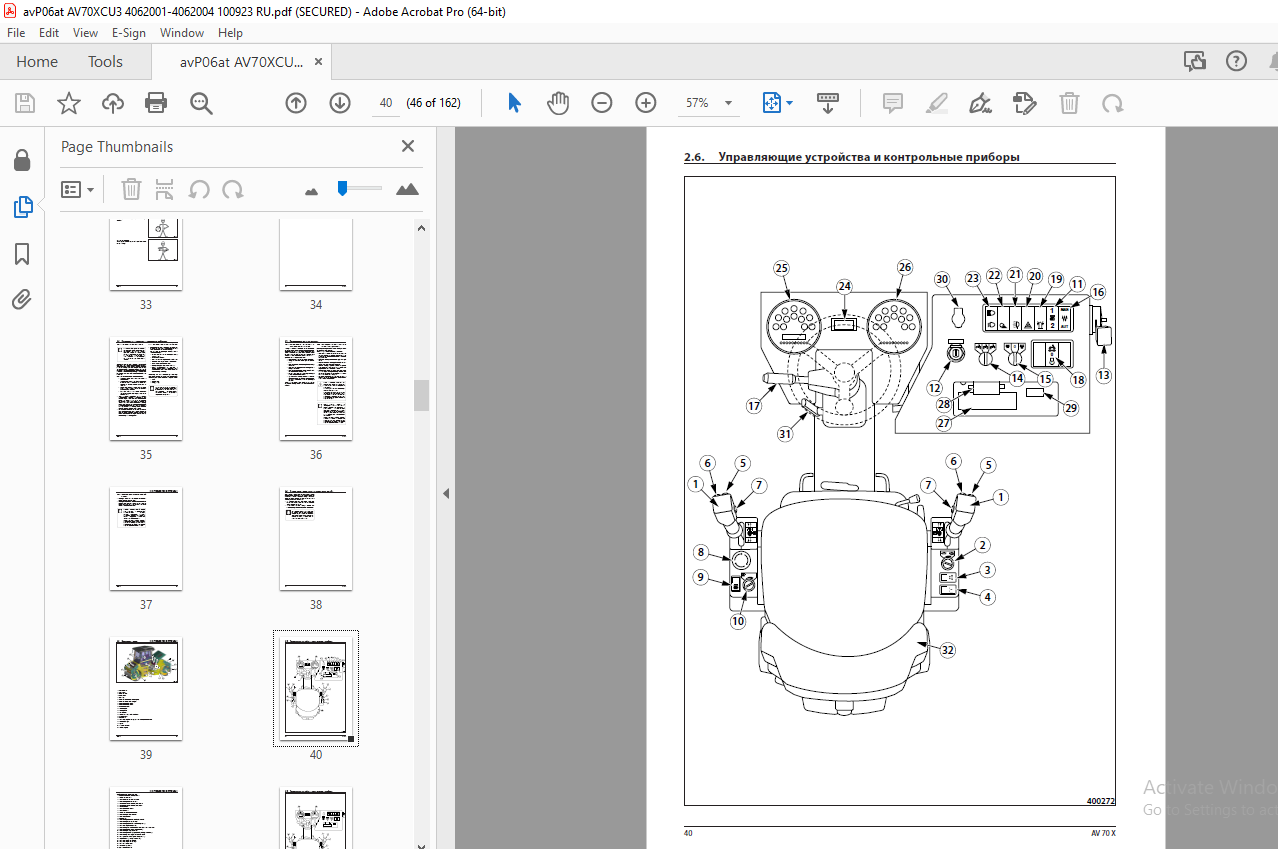This screenshot has width=1278, height=849.
Task: Toggle the Page Thumbnails sidebar icon
Action: click(x=22, y=207)
